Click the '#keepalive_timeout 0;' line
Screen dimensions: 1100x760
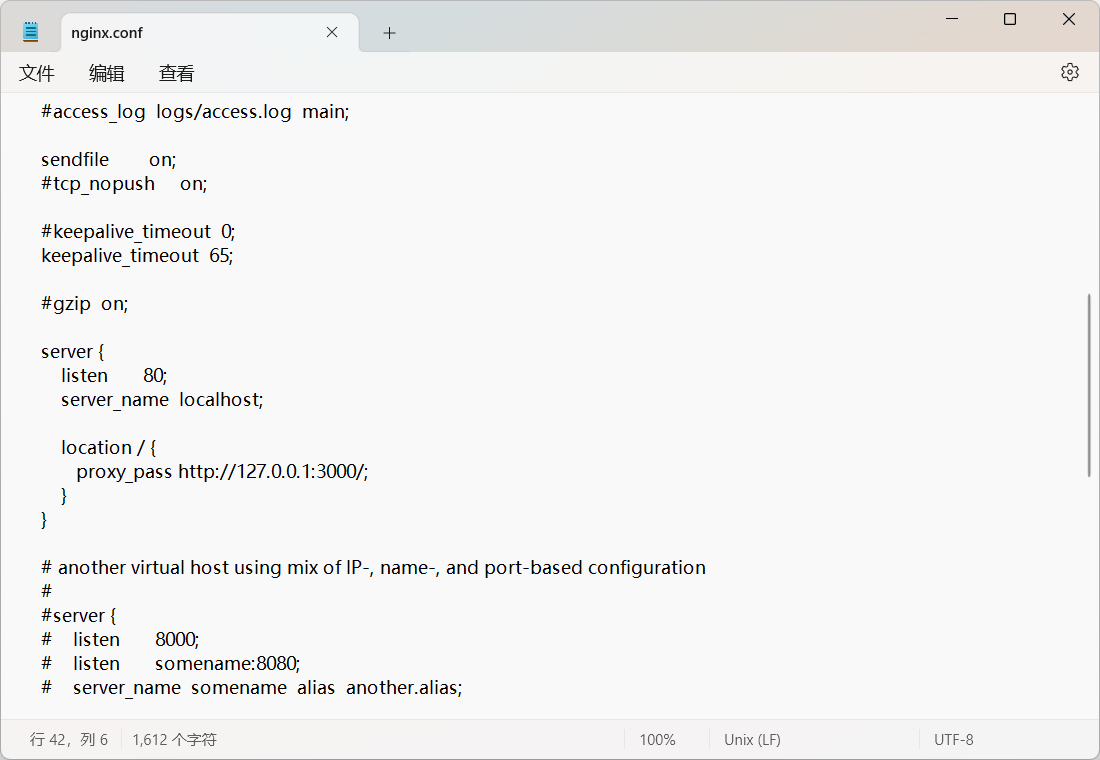[138, 232]
